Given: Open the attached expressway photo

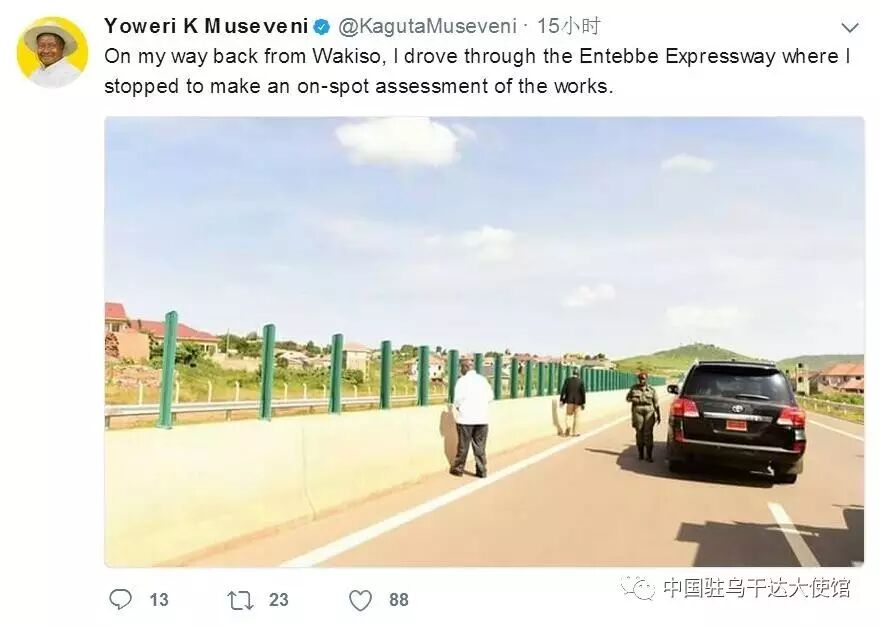Looking at the screenshot, I should coord(484,342).
